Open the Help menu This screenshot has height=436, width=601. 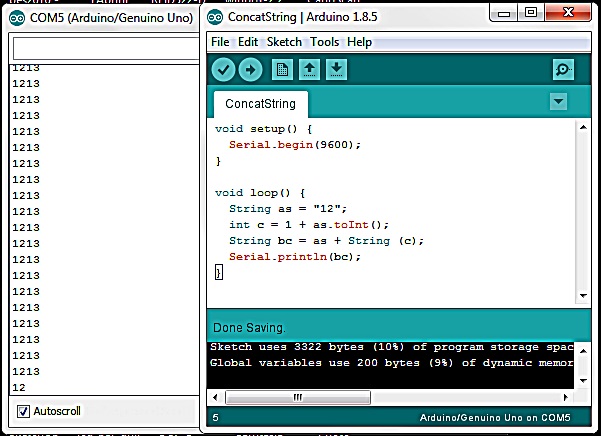click(359, 42)
